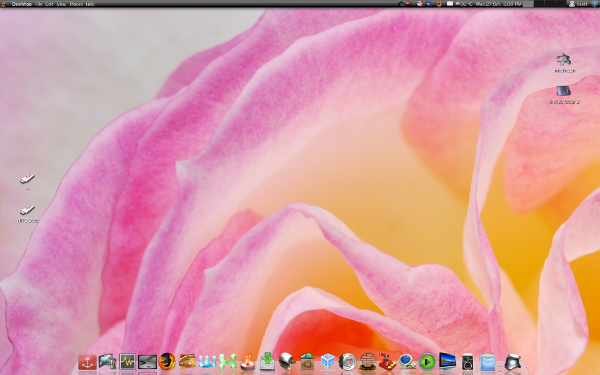This screenshot has width=600, height=375.
Task: Launch the system monitor waveform icon in dock
Action: 127,362
